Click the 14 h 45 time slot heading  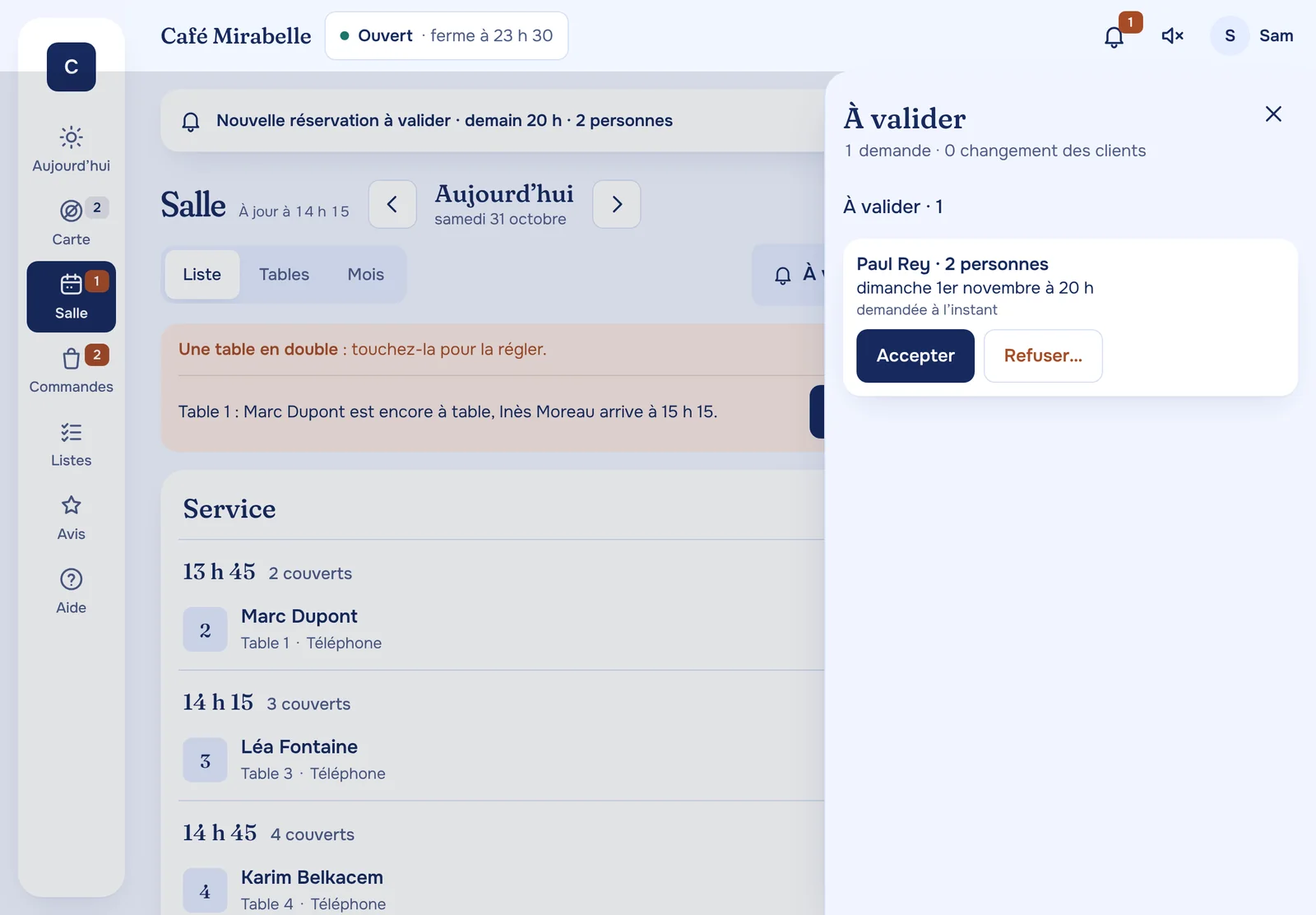pos(220,833)
